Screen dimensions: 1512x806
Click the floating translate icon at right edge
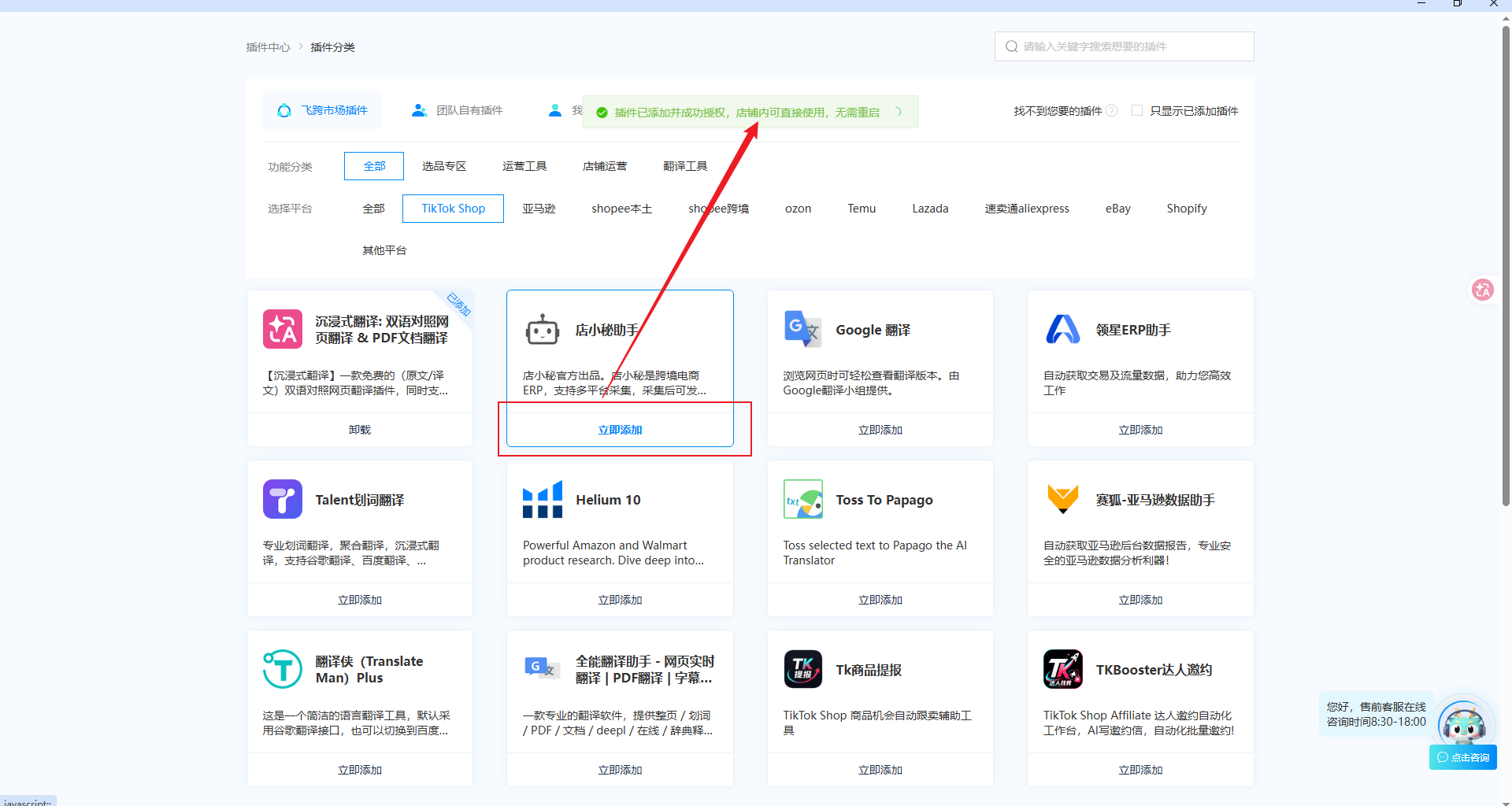coord(1483,290)
